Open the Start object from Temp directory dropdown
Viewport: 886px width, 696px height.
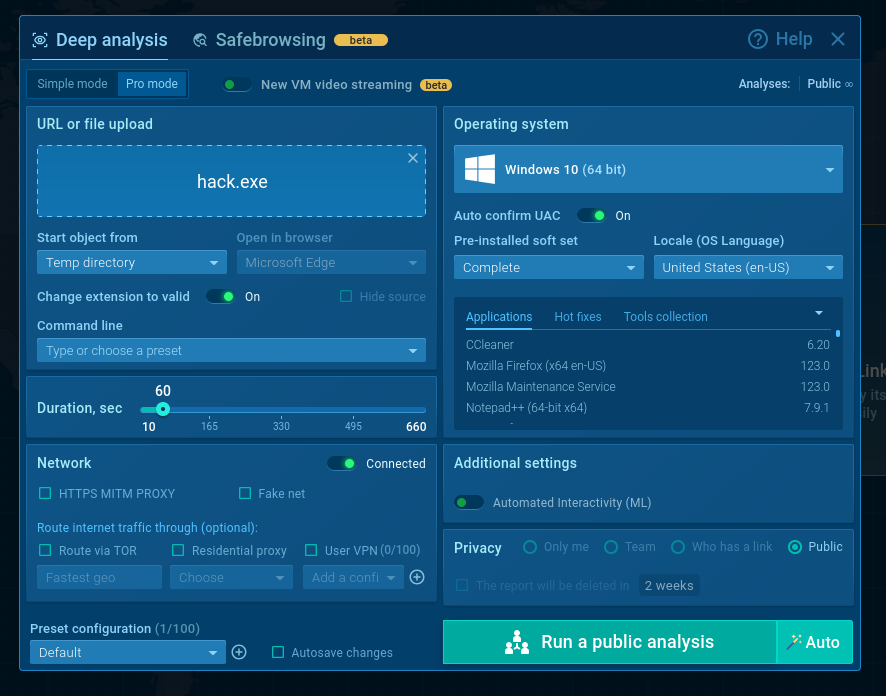(132, 263)
